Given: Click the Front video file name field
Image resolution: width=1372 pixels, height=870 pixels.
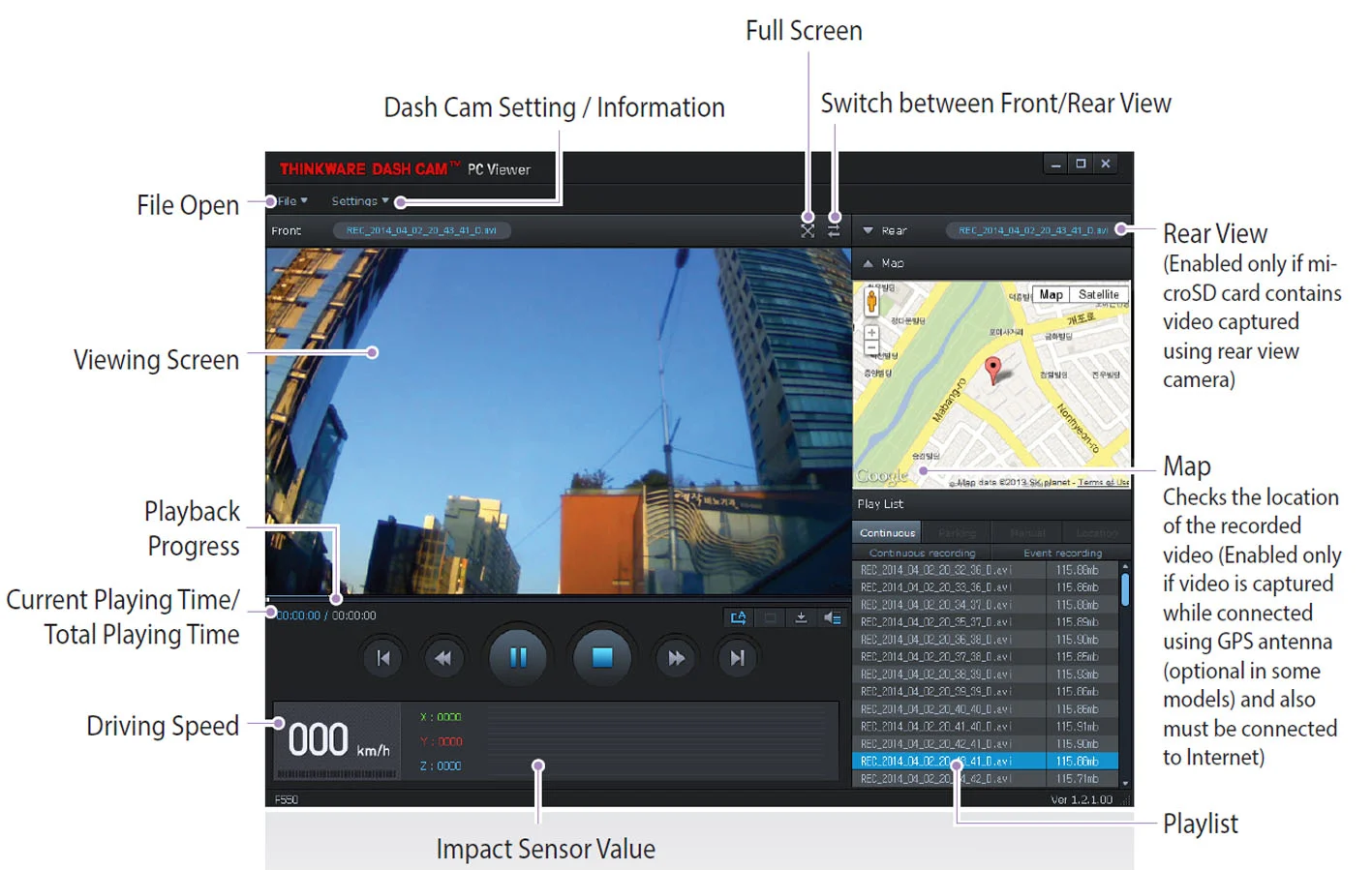Looking at the screenshot, I should tap(422, 230).
